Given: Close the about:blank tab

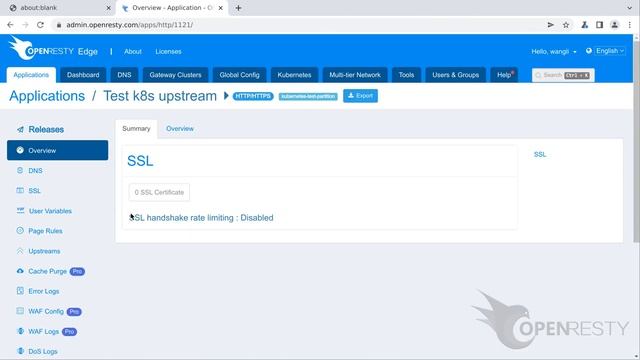Looking at the screenshot, I should click(109, 8).
